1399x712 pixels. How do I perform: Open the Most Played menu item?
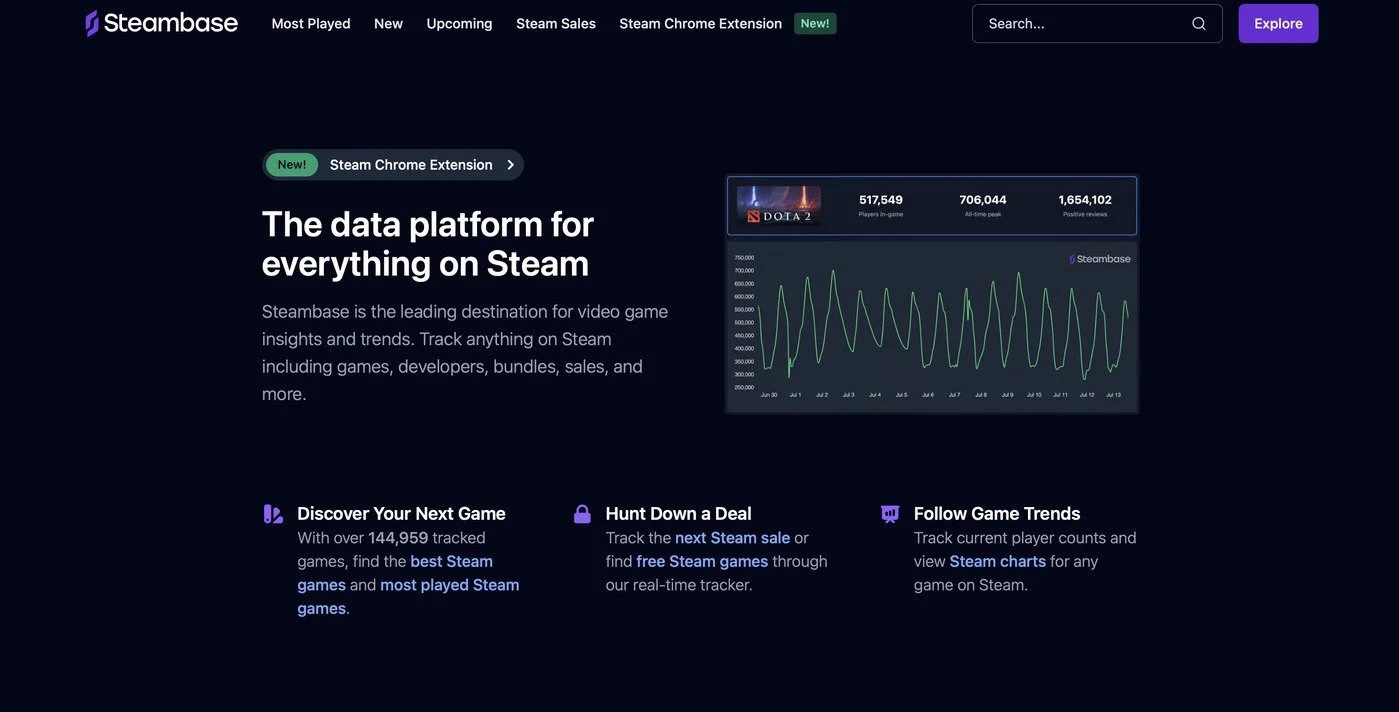coord(311,23)
